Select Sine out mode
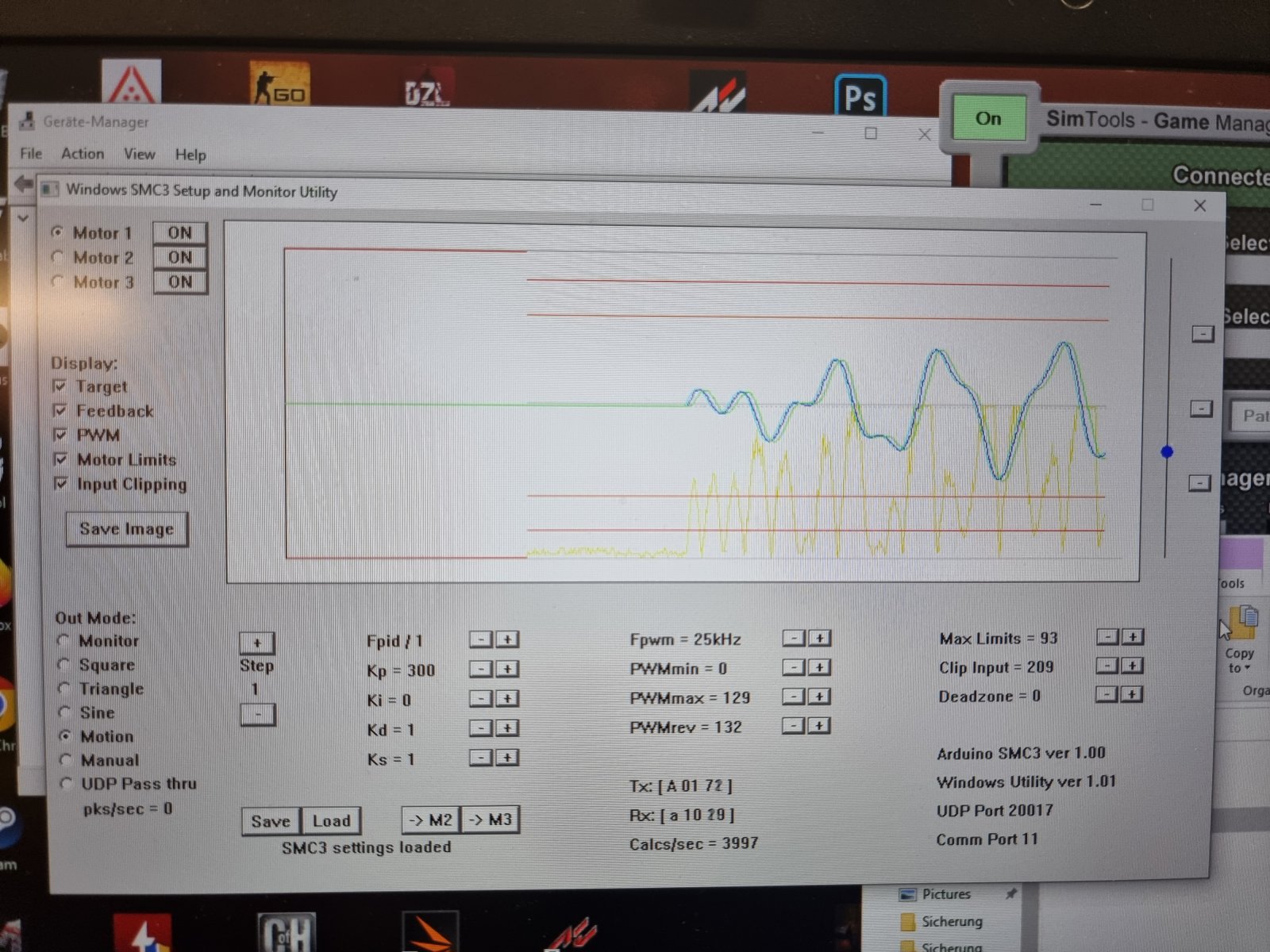Screen dimensions: 1270x952 point(66,712)
